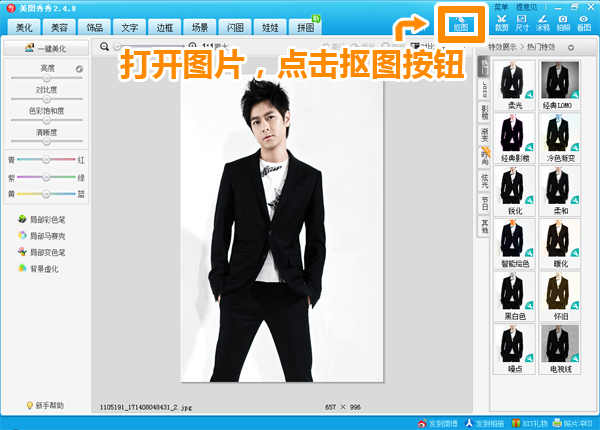This screenshot has height=430, width=600.
Task: Apply the 电视线 TV lines thumbnail
Action: (560, 349)
